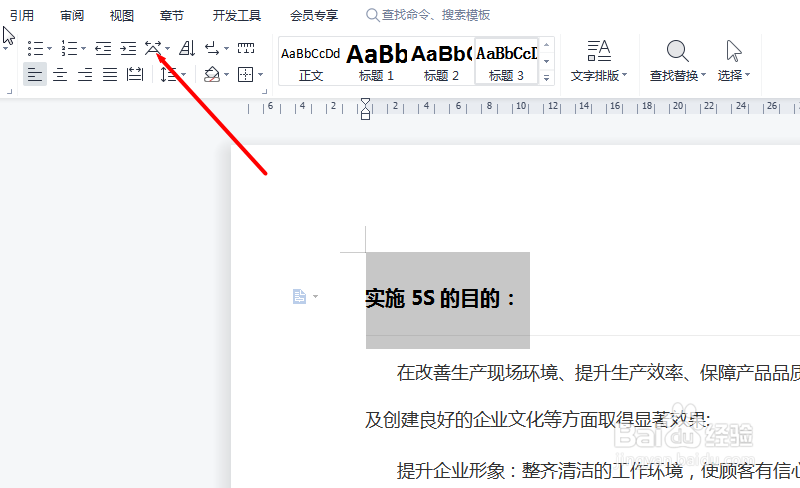
Task: Open the paragraph settings dialog launcher
Action: (x=264, y=92)
